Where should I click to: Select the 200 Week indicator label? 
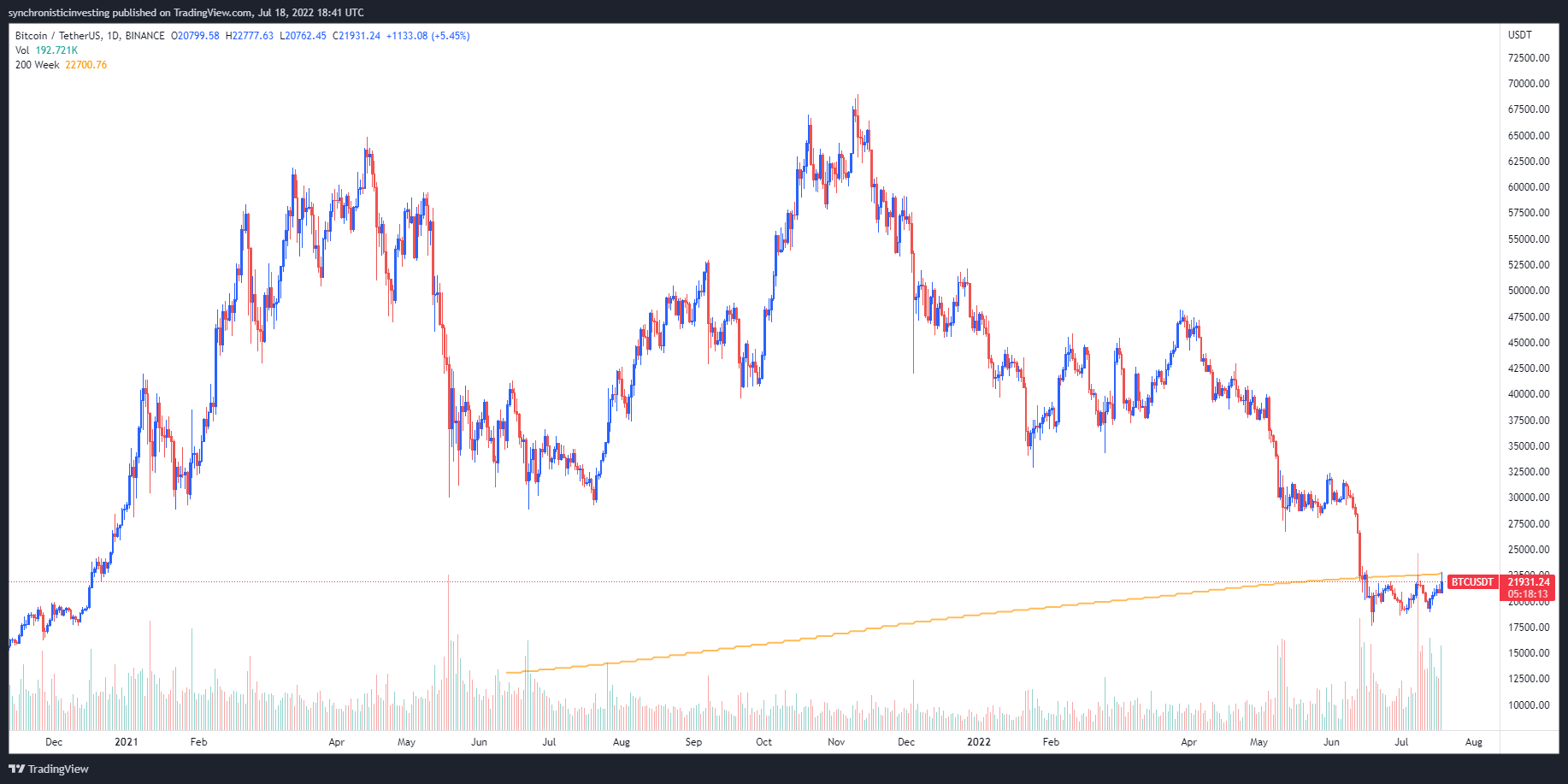[37, 65]
